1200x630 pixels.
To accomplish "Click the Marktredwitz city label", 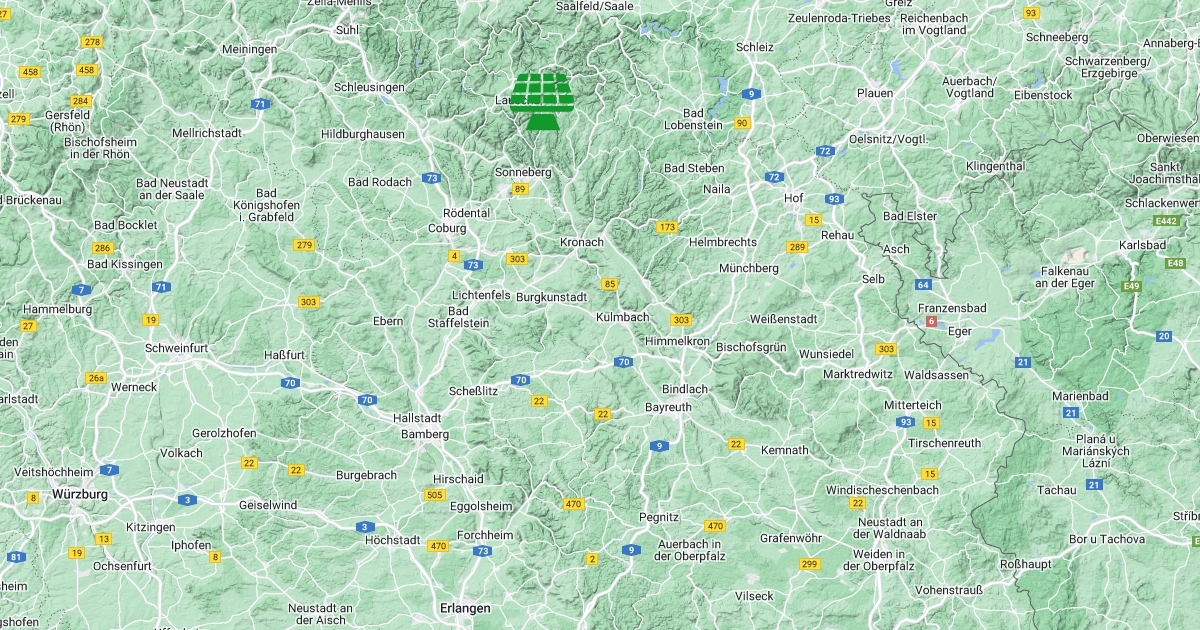I will 857,374.
